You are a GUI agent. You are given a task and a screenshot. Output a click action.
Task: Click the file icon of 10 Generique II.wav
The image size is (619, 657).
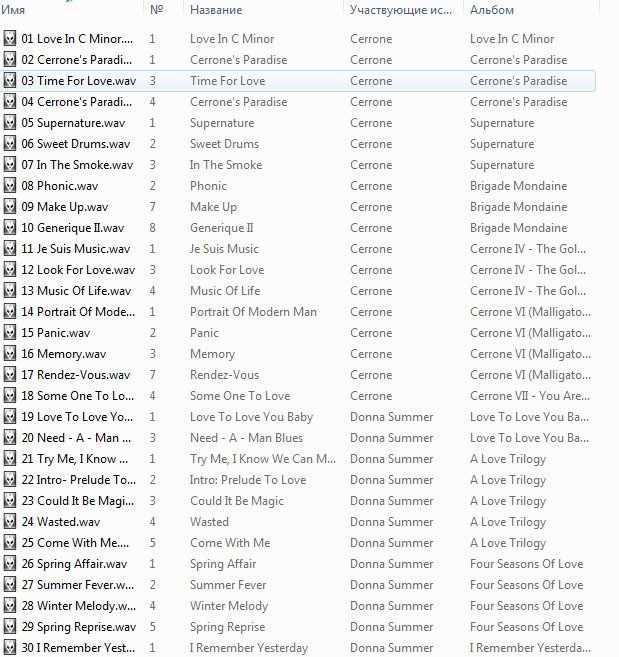pyautogui.click(x=10, y=228)
